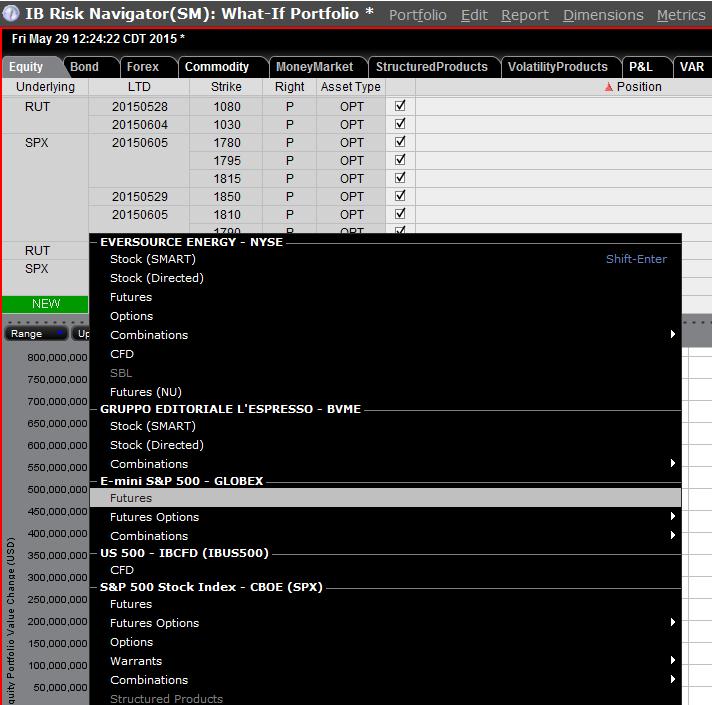Expand Eversource Energy Combinations submenu
Image resolution: width=712 pixels, height=705 pixels.
(672, 335)
